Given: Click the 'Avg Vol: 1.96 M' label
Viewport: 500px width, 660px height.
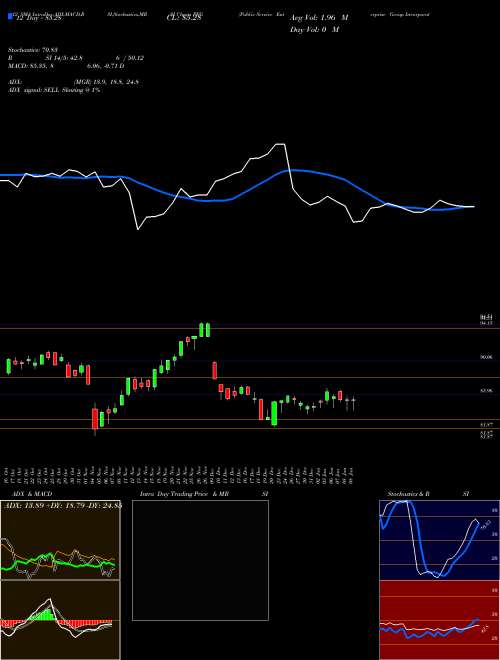Looking at the screenshot, I should (x=319, y=18).
